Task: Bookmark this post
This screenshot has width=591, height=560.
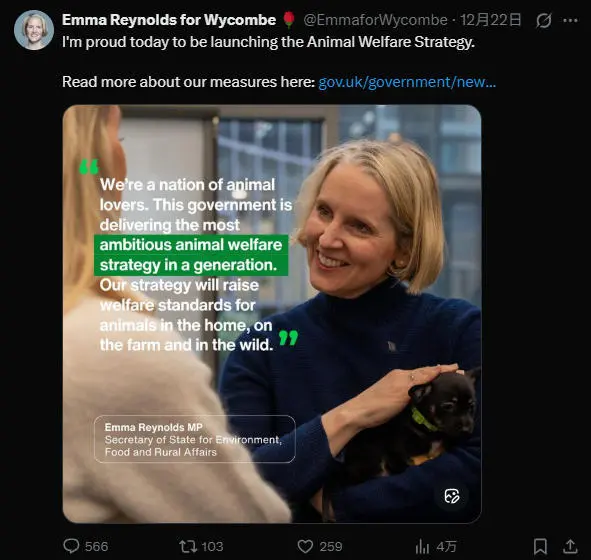Action: tap(540, 546)
